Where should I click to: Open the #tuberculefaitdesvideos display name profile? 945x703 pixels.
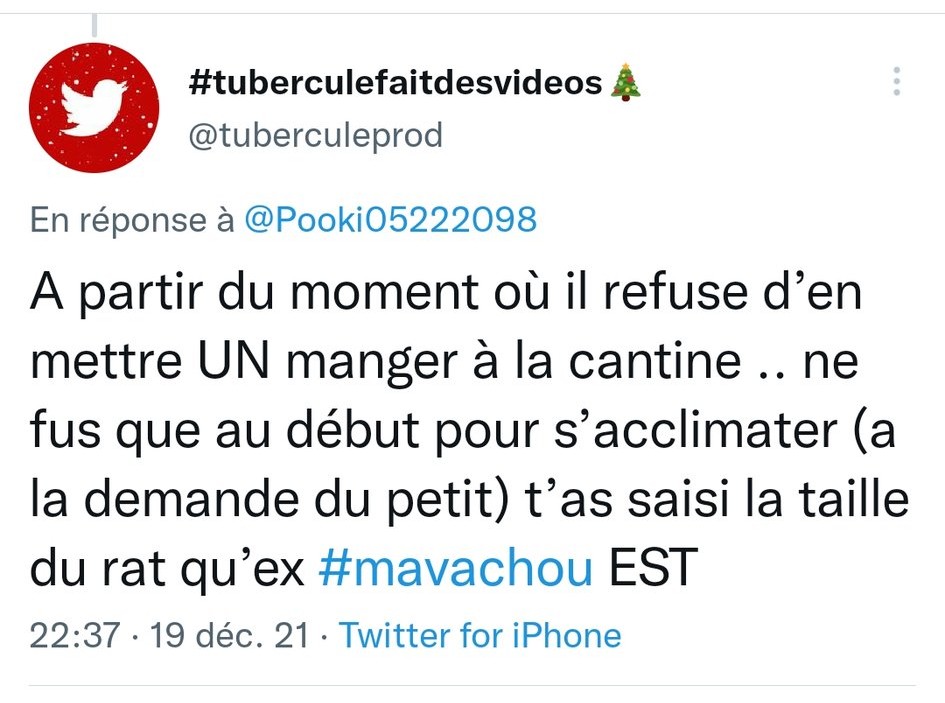pos(395,82)
